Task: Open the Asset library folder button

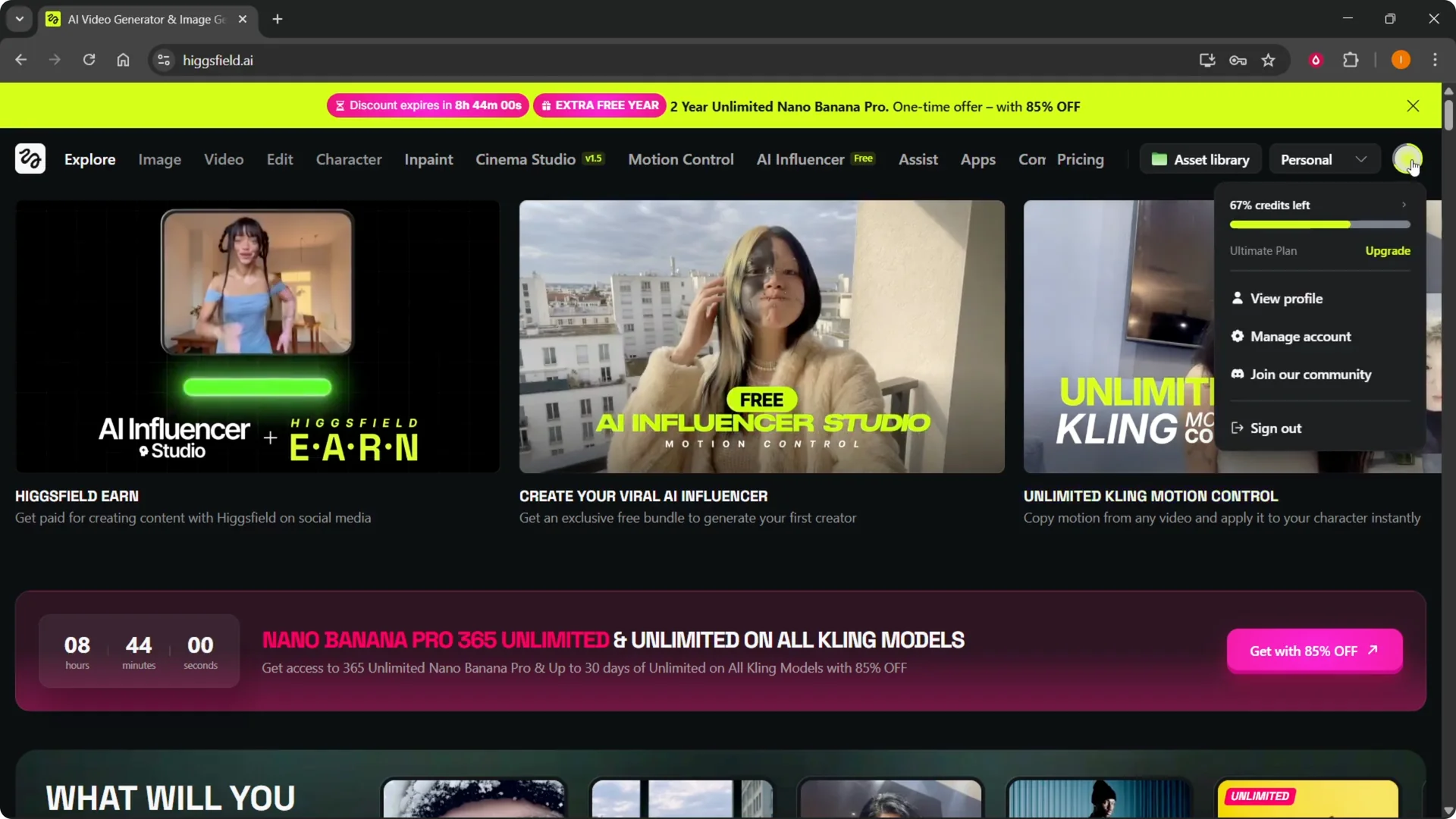Action: [1200, 159]
